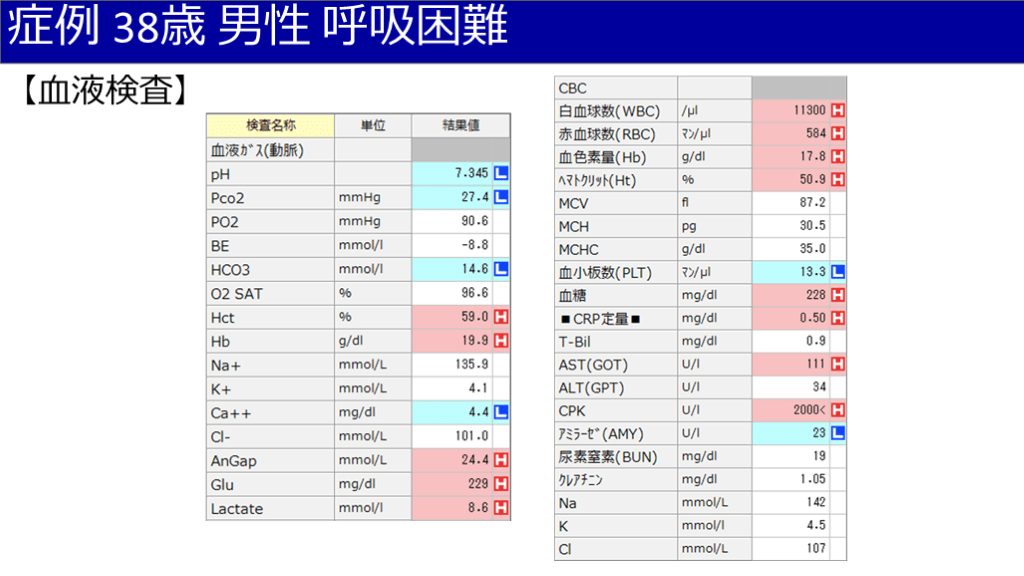Screen dimensions: 1024x576
Task: Click the Lactate result value 8.6
Action: tap(452, 508)
